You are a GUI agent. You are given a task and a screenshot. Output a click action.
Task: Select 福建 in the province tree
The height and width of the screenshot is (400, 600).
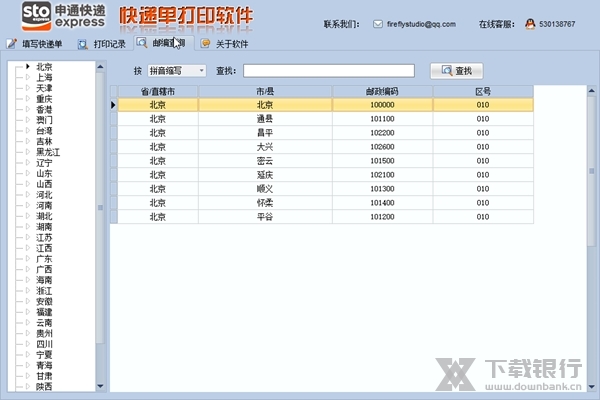pos(44,312)
